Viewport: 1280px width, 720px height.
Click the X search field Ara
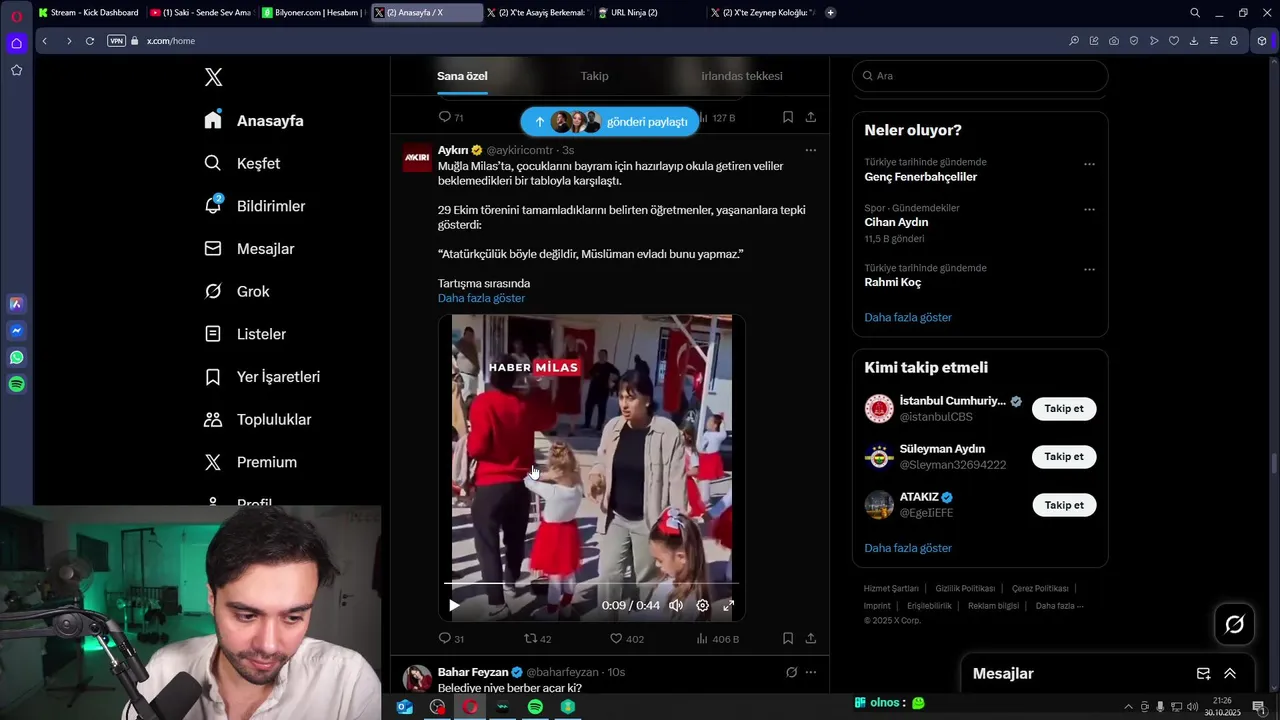[x=980, y=76]
